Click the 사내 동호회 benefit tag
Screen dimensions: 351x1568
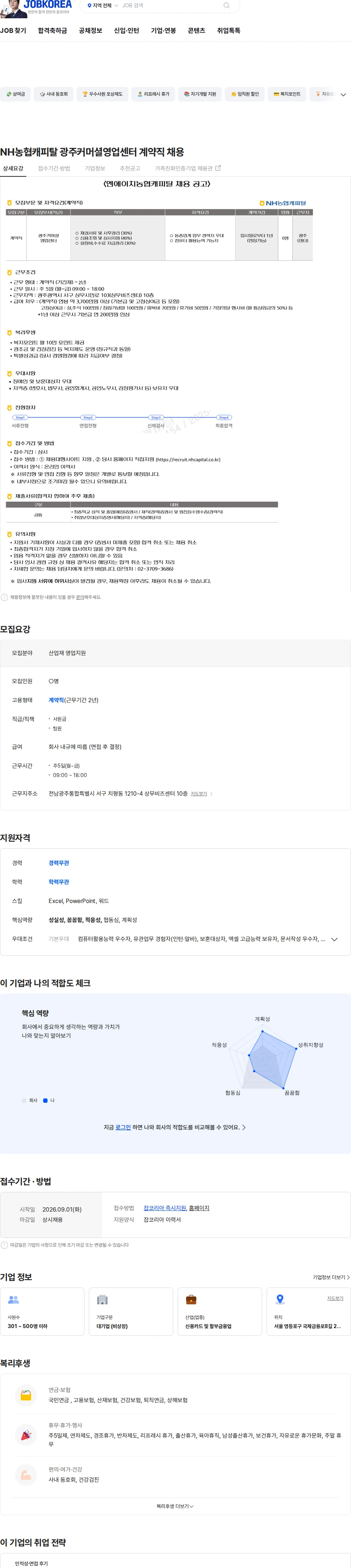coord(54,94)
